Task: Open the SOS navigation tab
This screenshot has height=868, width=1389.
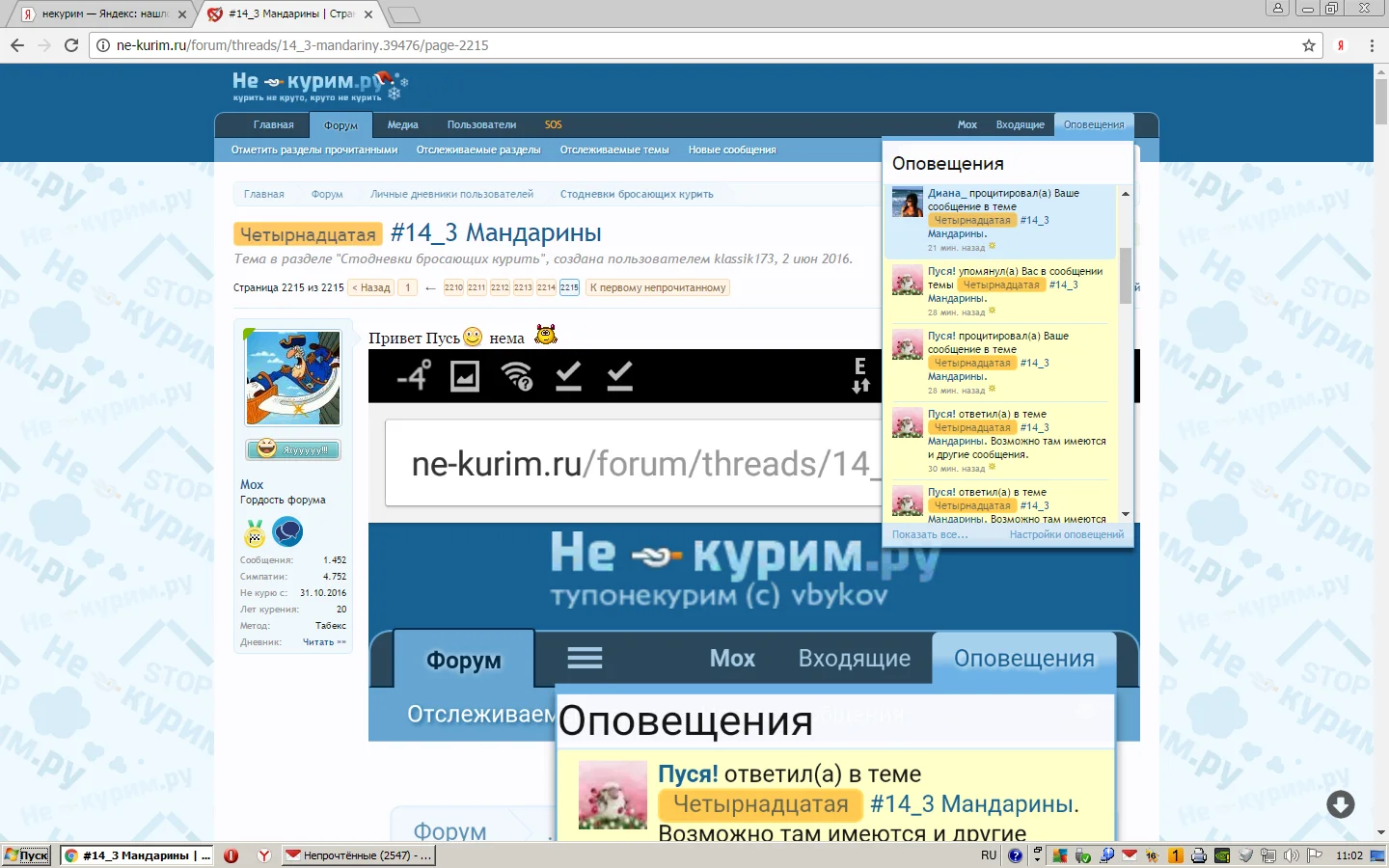Action: point(553,125)
